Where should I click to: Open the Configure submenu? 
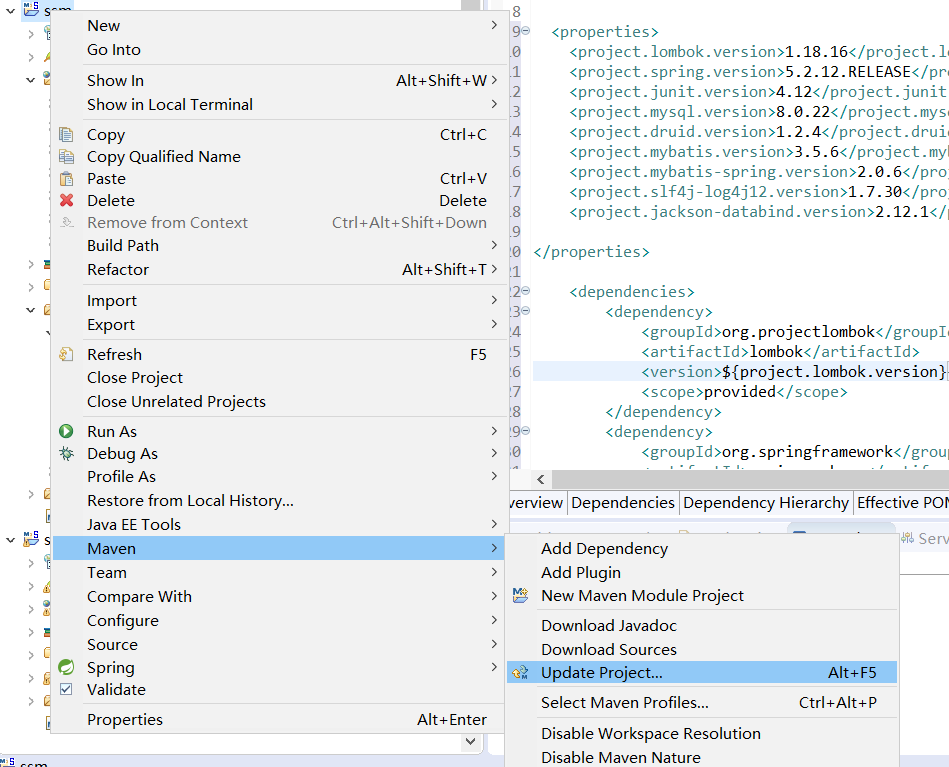pos(278,621)
